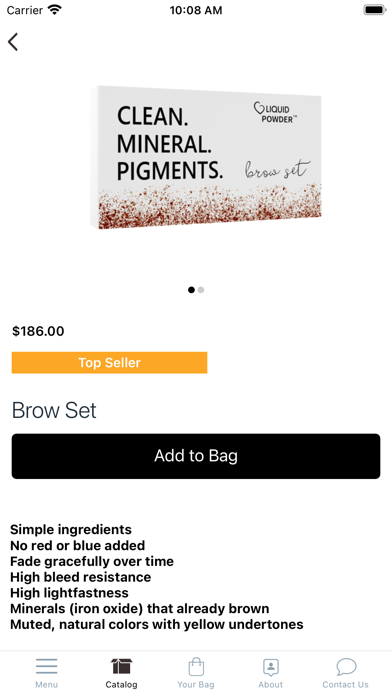The height and width of the screenshot is (696, 392).
Task: Open the Your Bag shopping icon
Action: [x=196, y=666]
